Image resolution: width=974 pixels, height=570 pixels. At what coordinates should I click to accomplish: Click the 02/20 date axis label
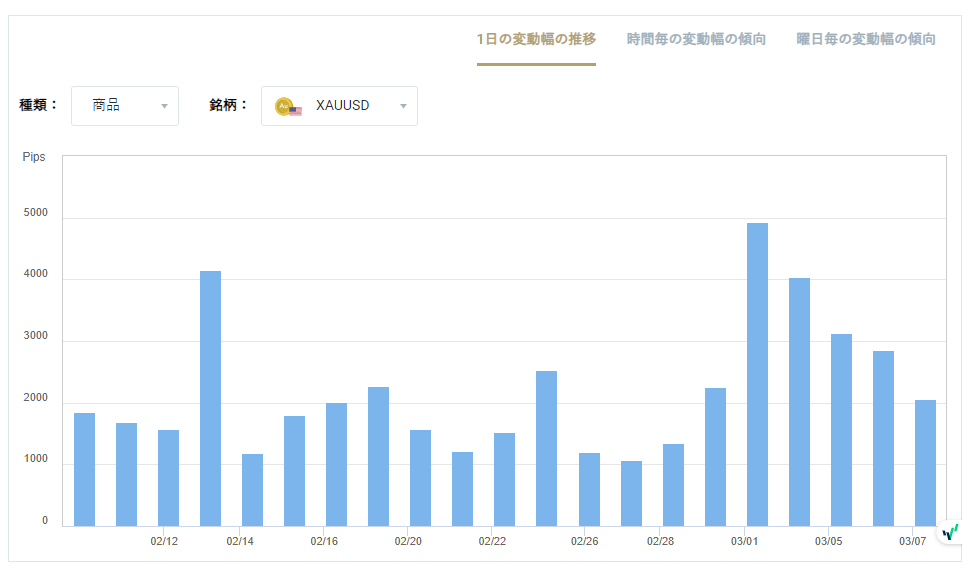click(408, 541)
